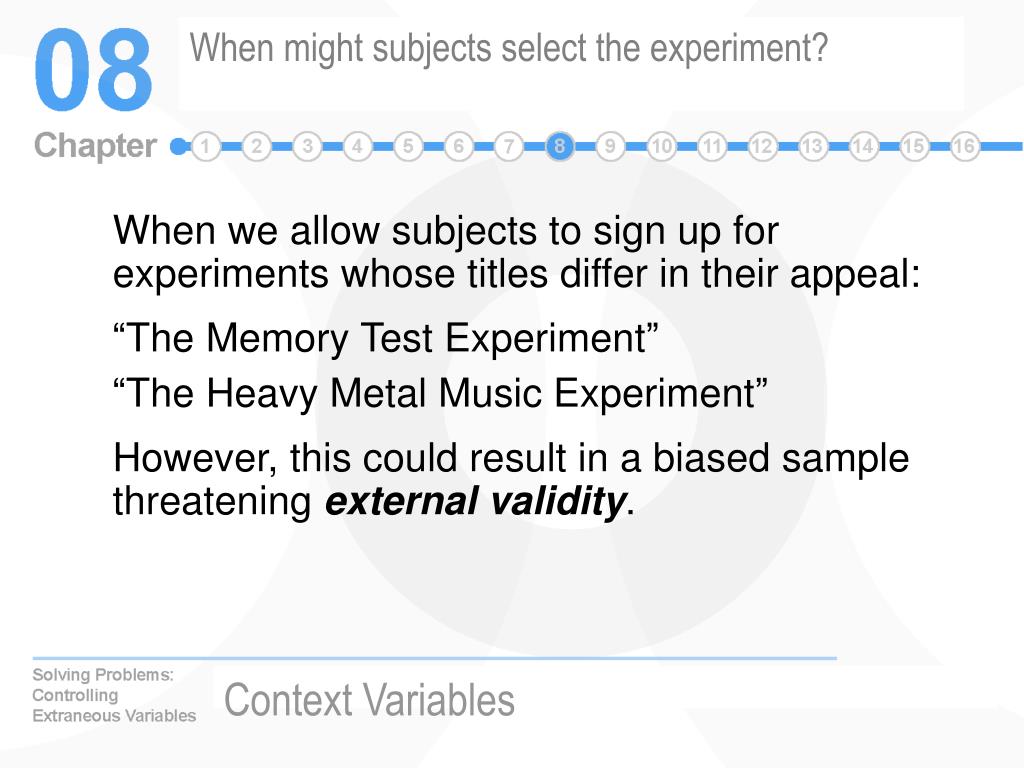Click the large 08 chapter number

tap(93, 70)
